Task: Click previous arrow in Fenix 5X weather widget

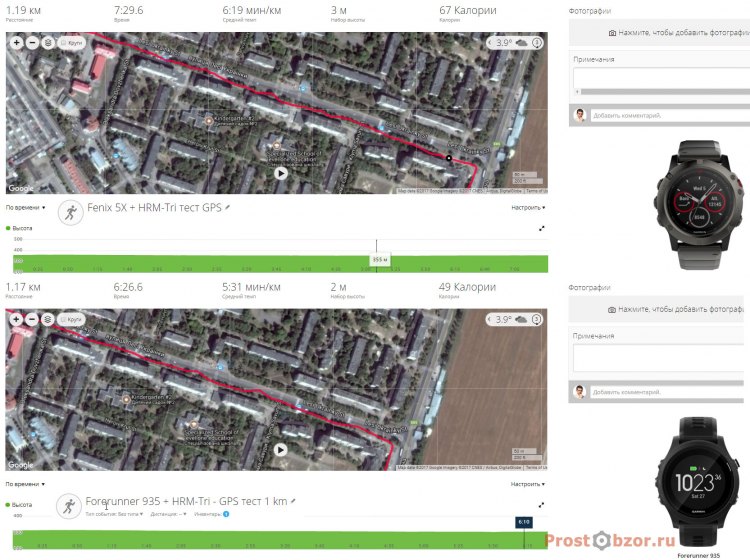Action: [490, 43]
